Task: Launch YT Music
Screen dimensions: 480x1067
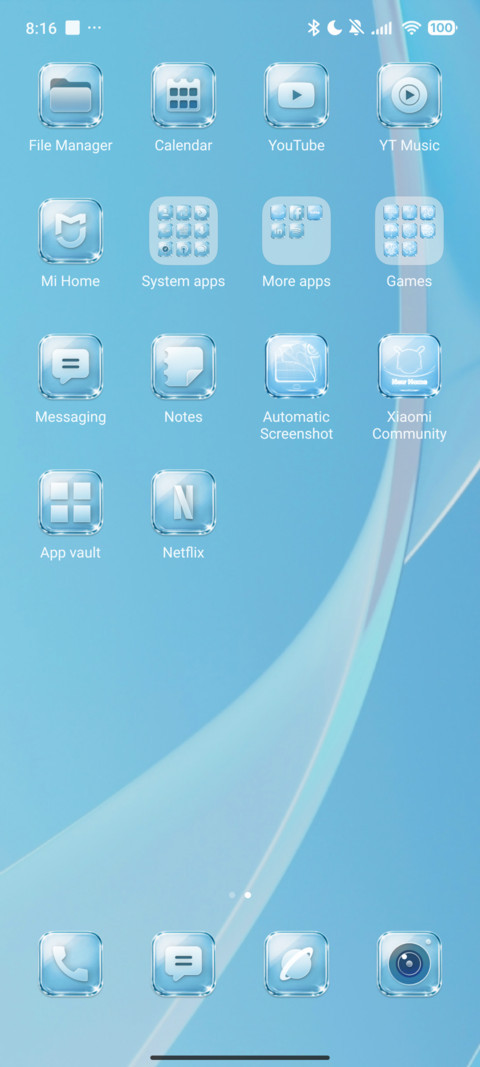Action: click(x=409, y=95)
